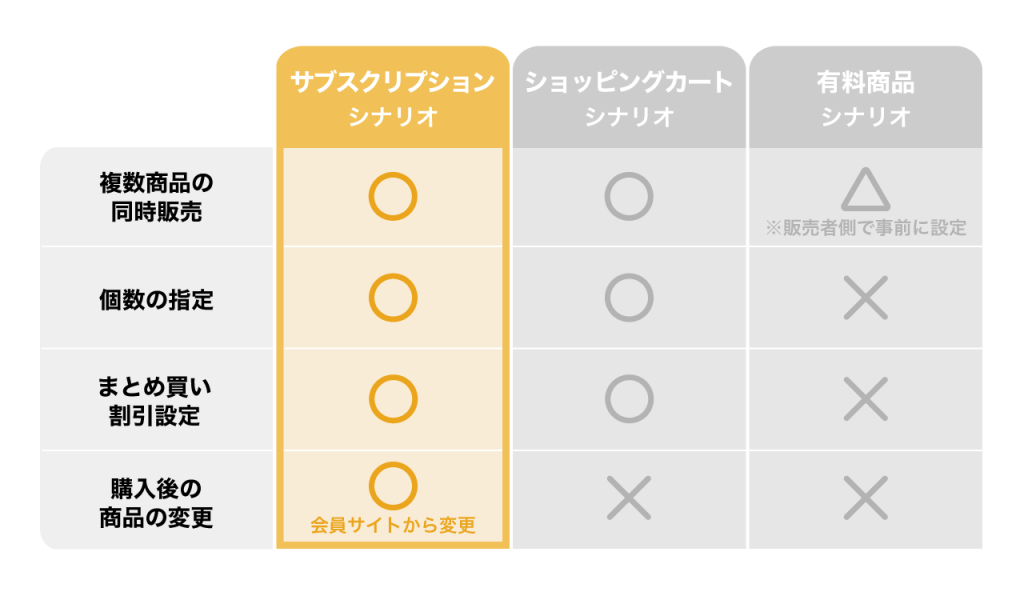Viewport: 1024px width, 612px height.
Task: Click the X mark in ショッピングカート 購入後の商品の変更 row
Action: point(629,498)
